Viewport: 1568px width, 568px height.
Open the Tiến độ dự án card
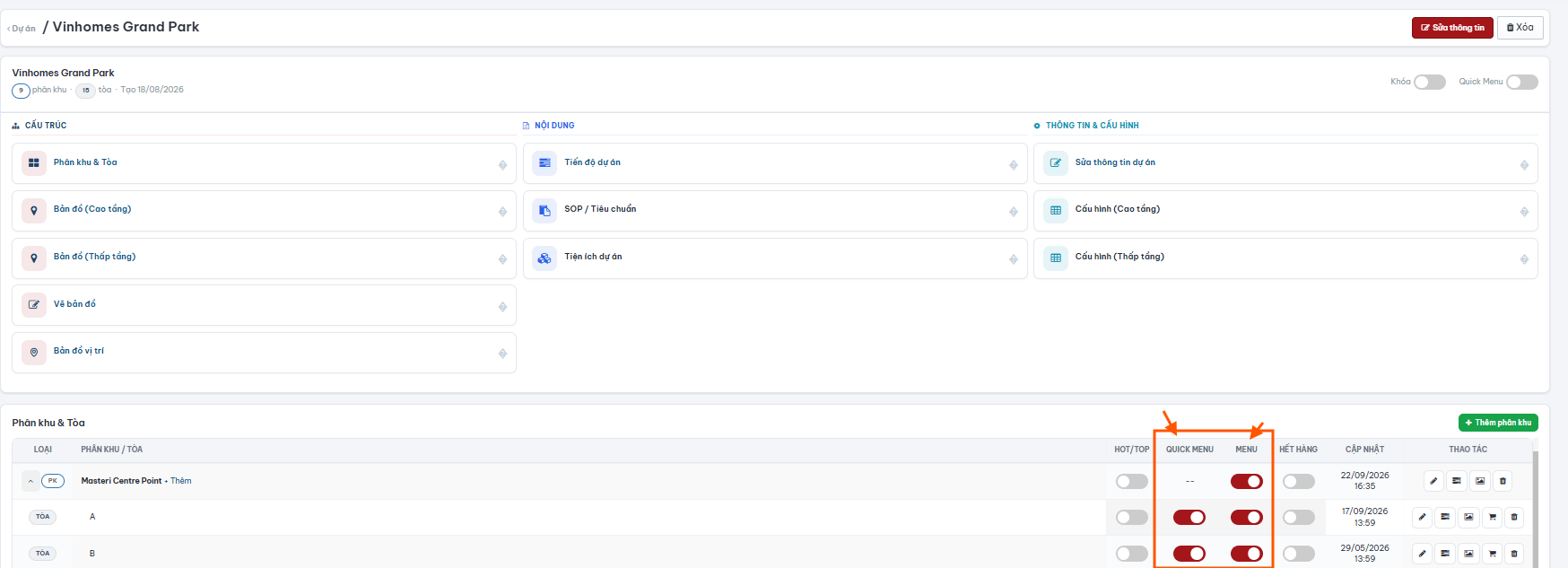(775, 163)
